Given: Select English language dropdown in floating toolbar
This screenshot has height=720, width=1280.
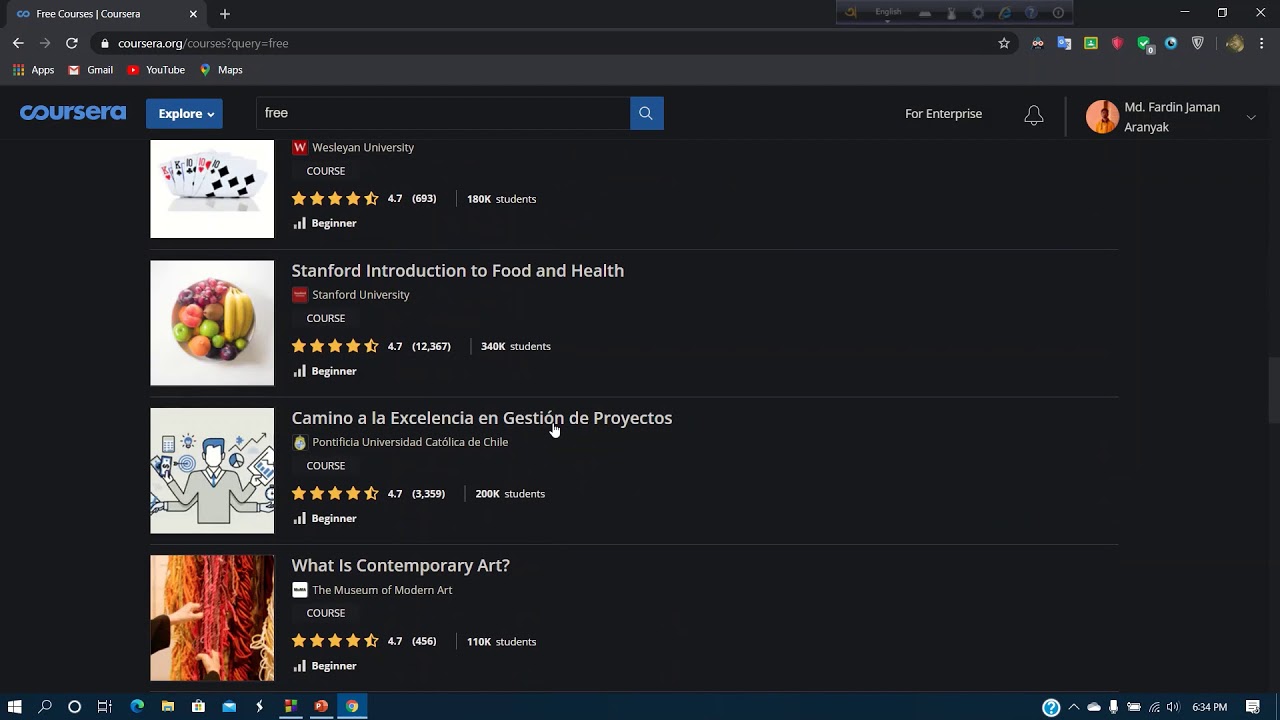Looking at the screenshot, I should (888, 12).
